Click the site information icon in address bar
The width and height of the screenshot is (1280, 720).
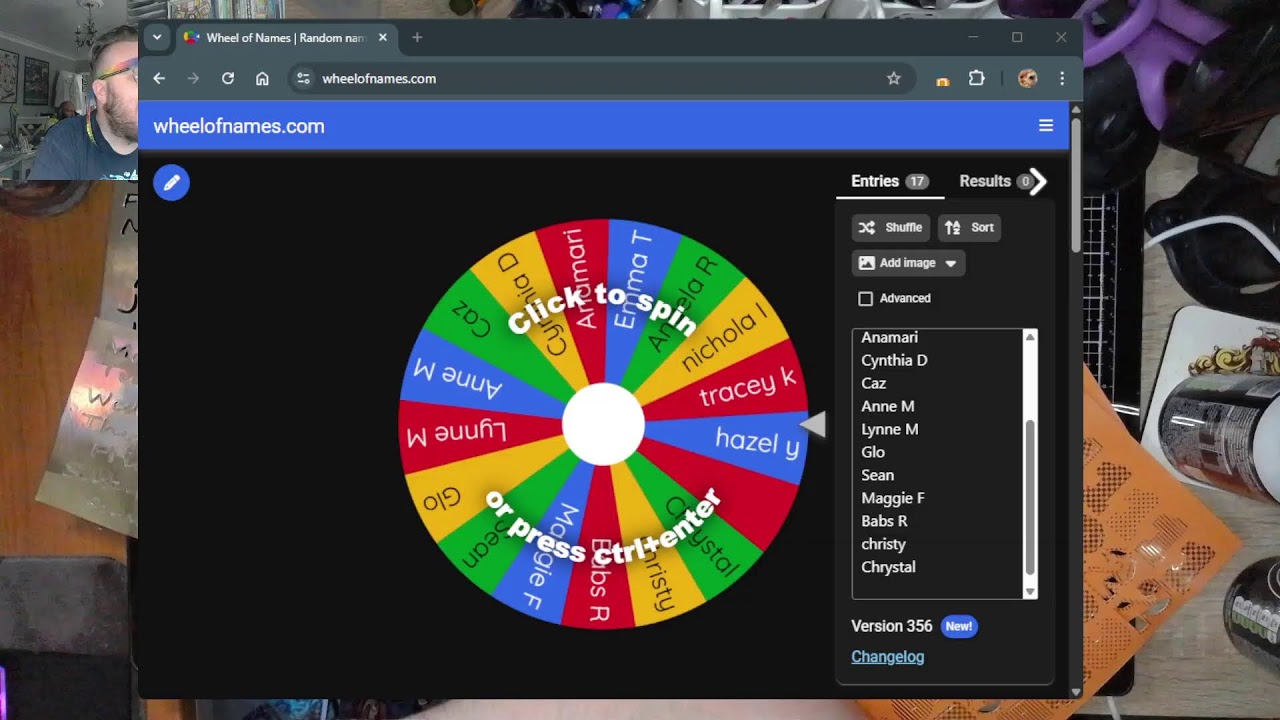tap(304, 78)
